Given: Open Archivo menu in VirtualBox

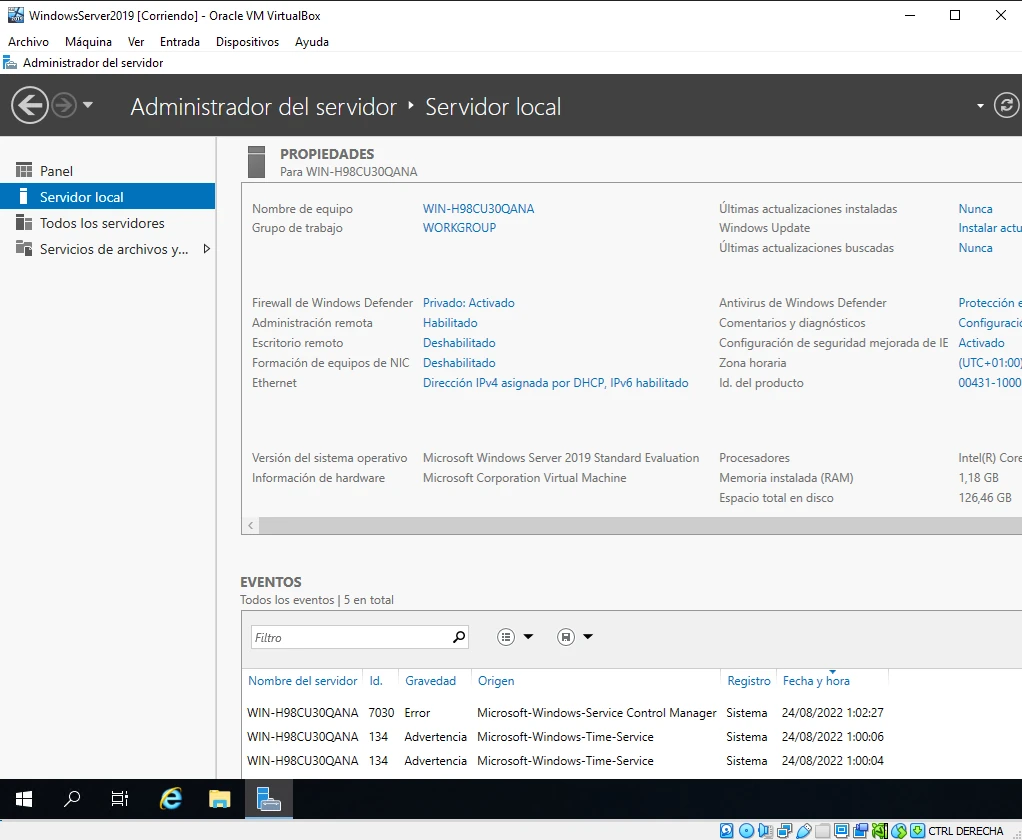Looking at the screenshot, I should click(28, 42).
